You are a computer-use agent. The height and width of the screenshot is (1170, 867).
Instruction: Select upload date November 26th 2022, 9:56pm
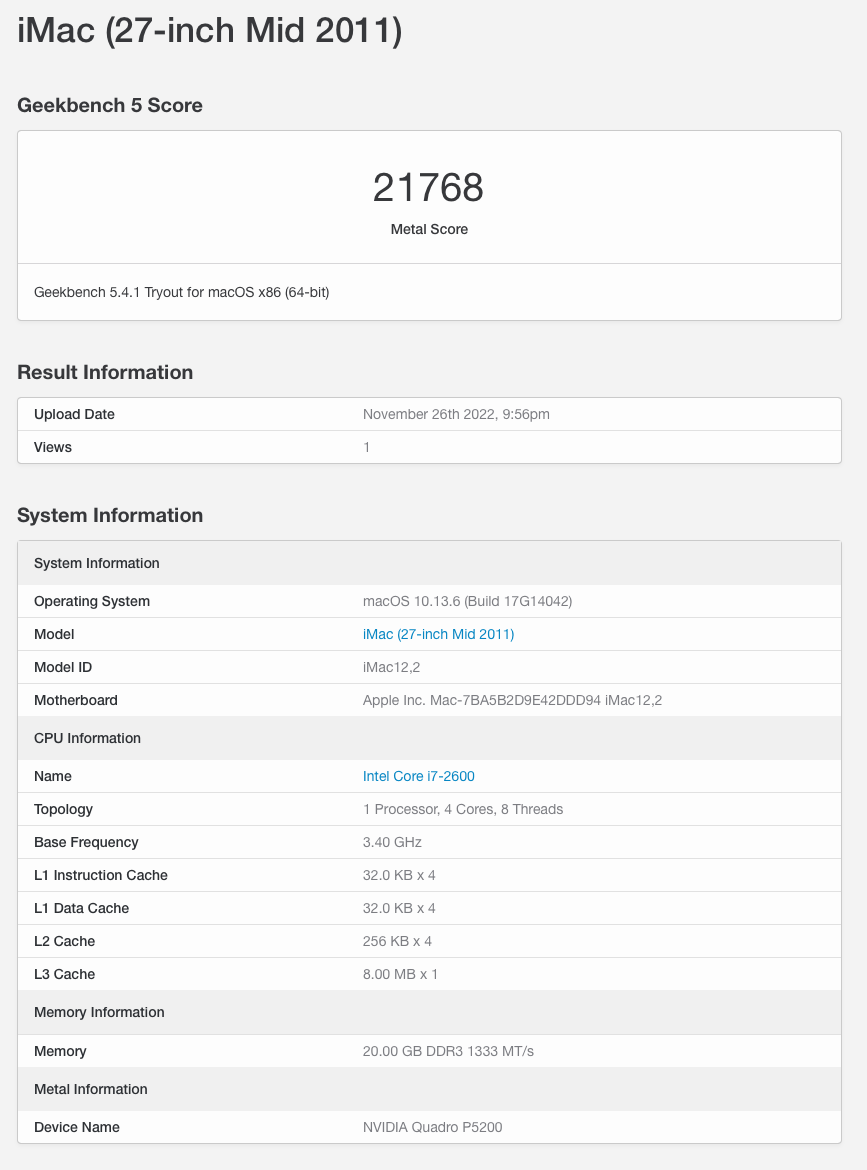pos(456,414)
